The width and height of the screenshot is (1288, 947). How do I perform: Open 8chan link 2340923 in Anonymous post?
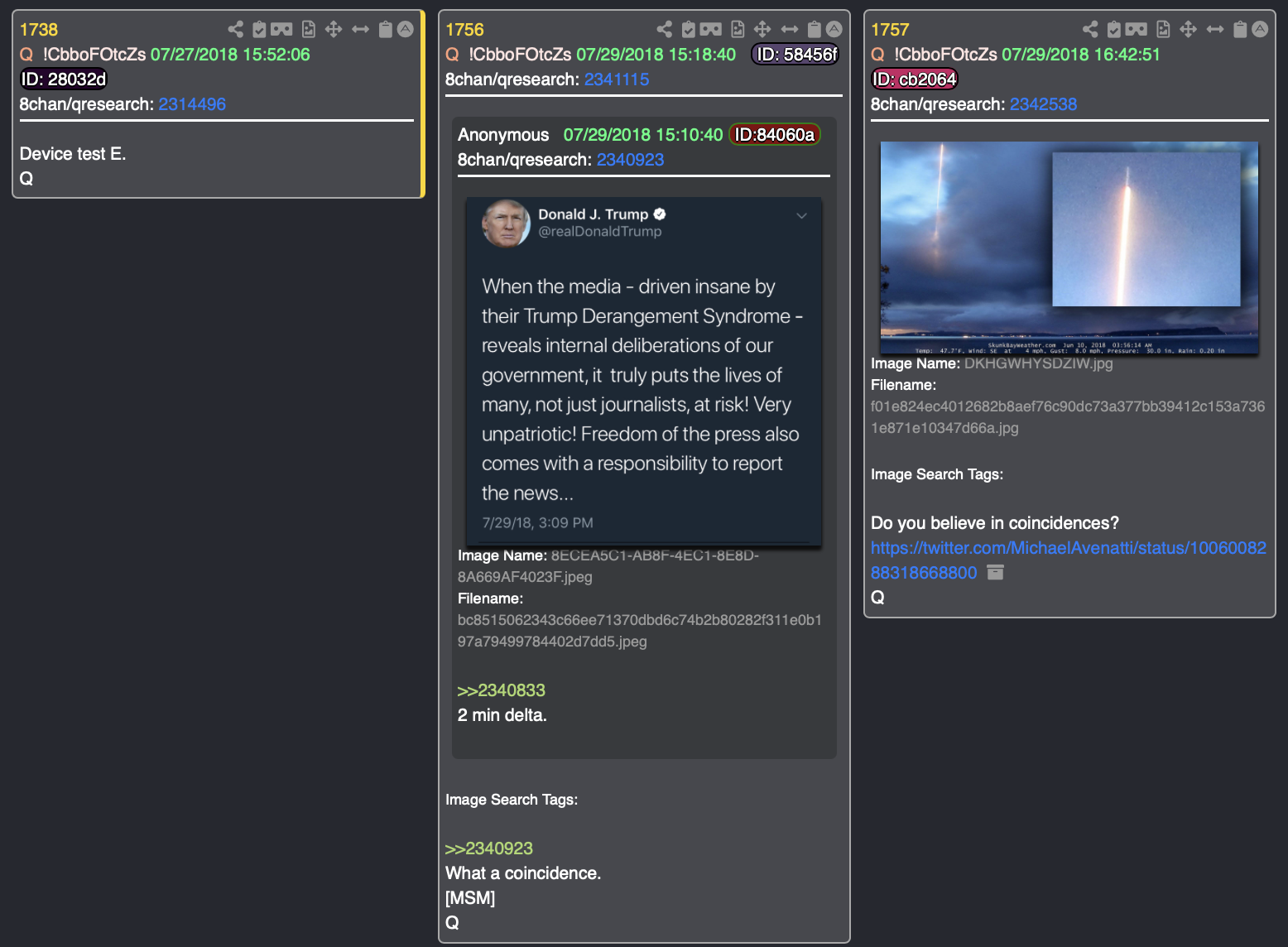(x=630, y=160)
